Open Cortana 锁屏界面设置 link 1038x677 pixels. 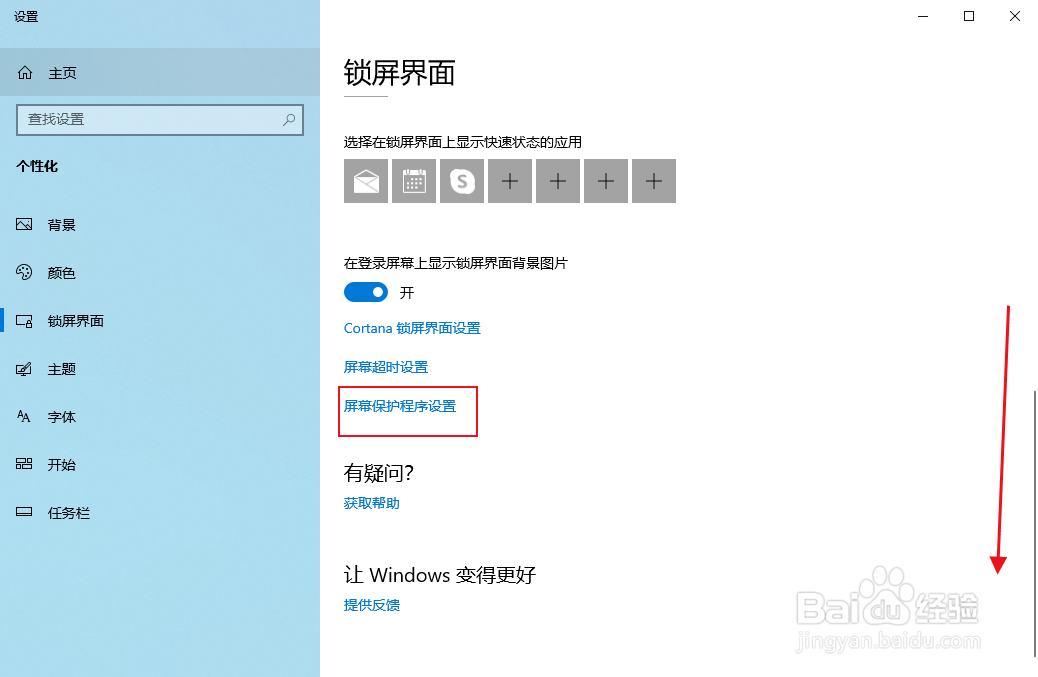412,327
